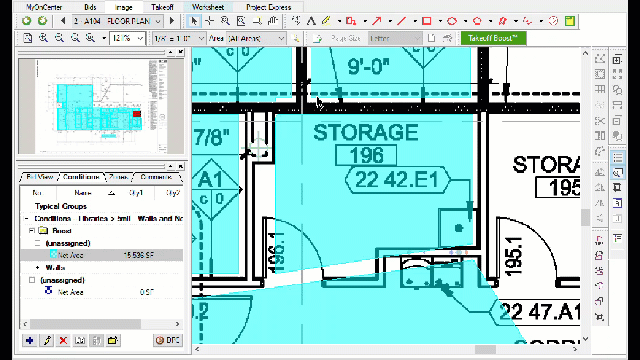Click the fit page icon in zoom toolbar

[27, 38]
